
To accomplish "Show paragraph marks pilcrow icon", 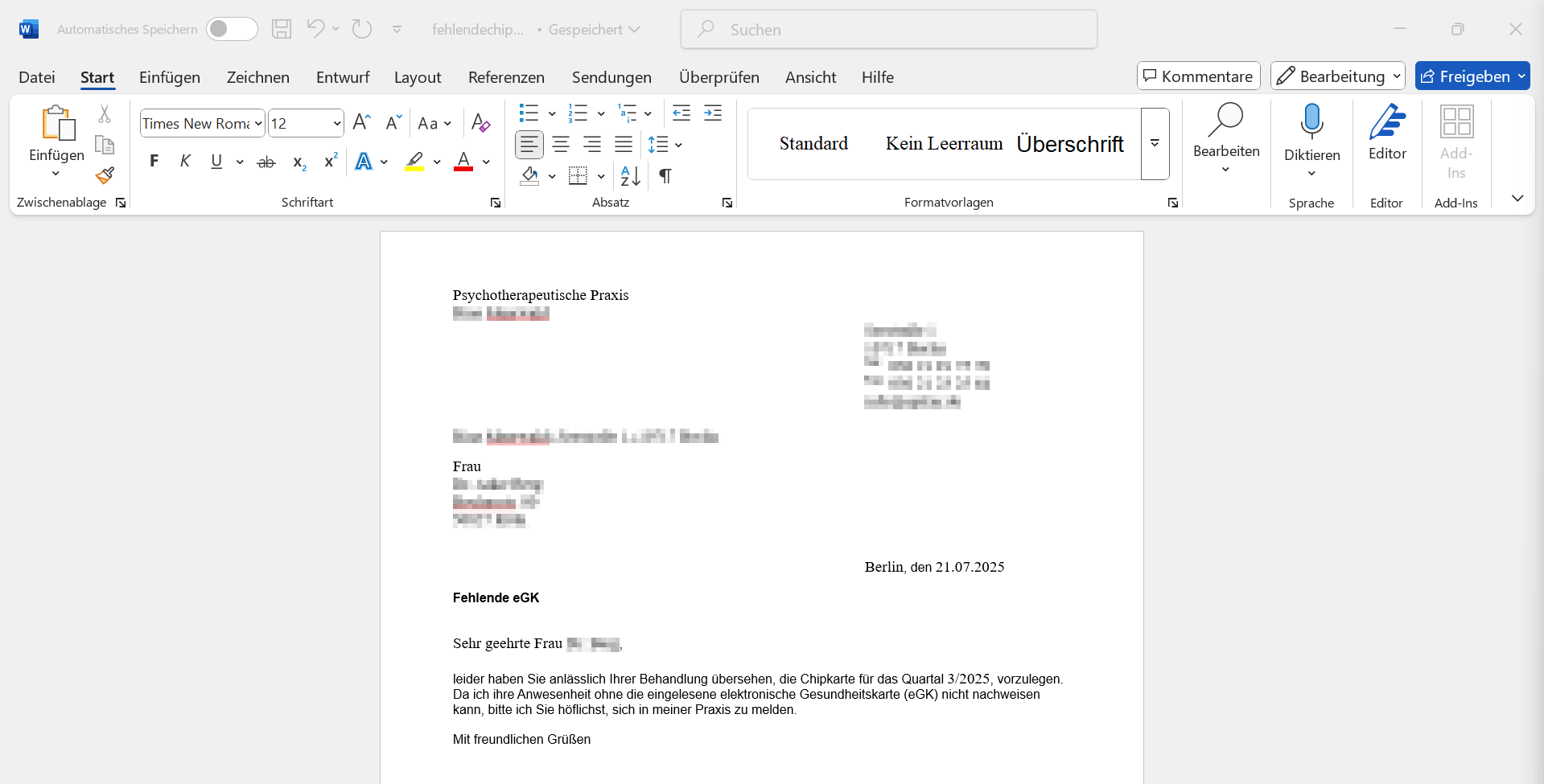I will (665, 175).
